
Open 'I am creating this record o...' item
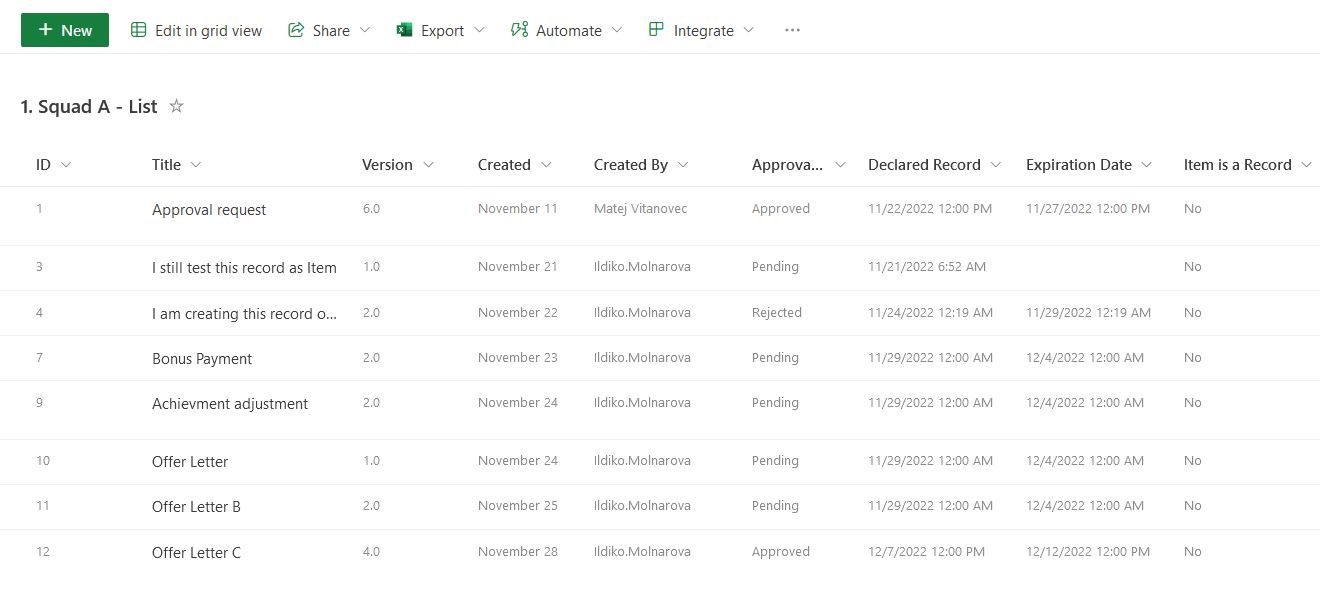click(x=245, y=314)
